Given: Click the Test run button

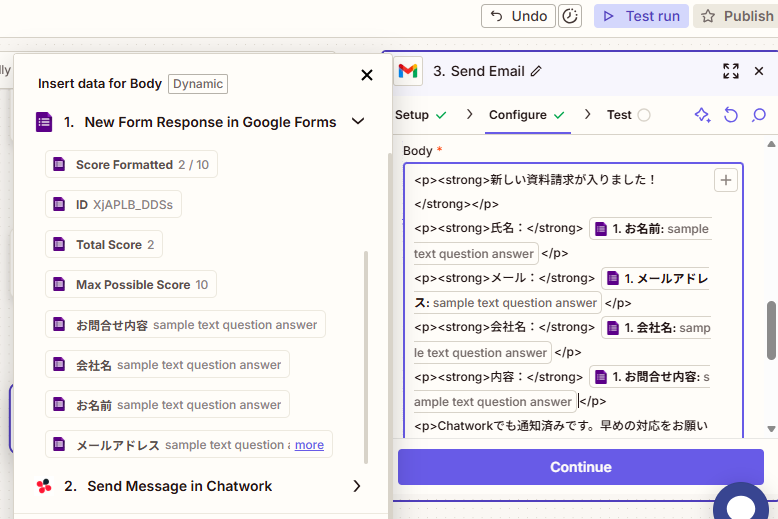Looking at the screenshot, I should tap(640, 16).
